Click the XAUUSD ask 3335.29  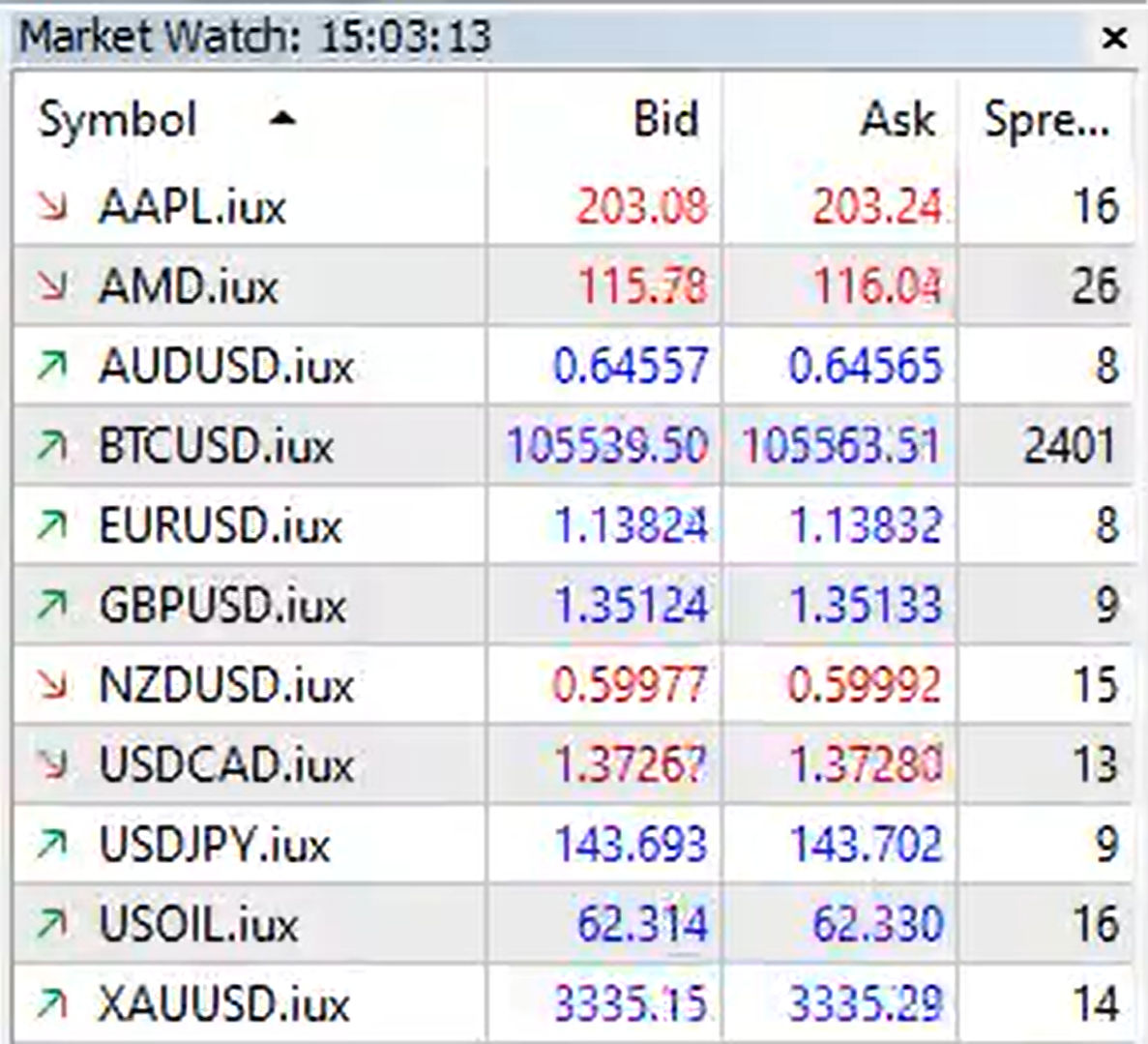[867, 1005]
